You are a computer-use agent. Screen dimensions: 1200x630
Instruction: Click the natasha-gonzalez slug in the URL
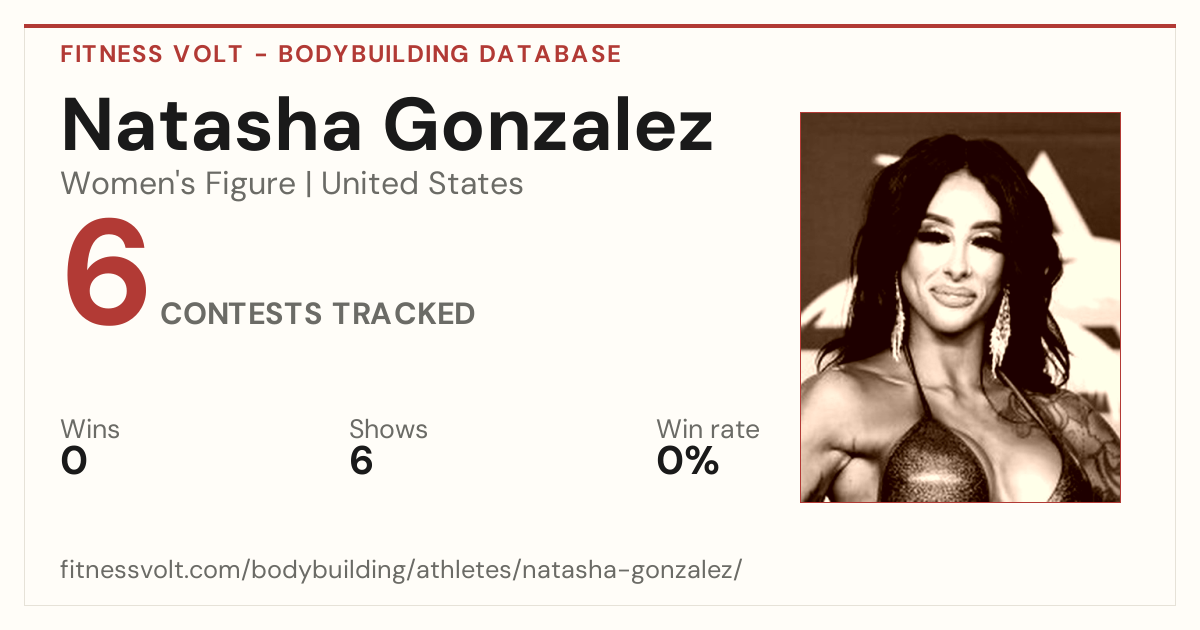(630, 571)
